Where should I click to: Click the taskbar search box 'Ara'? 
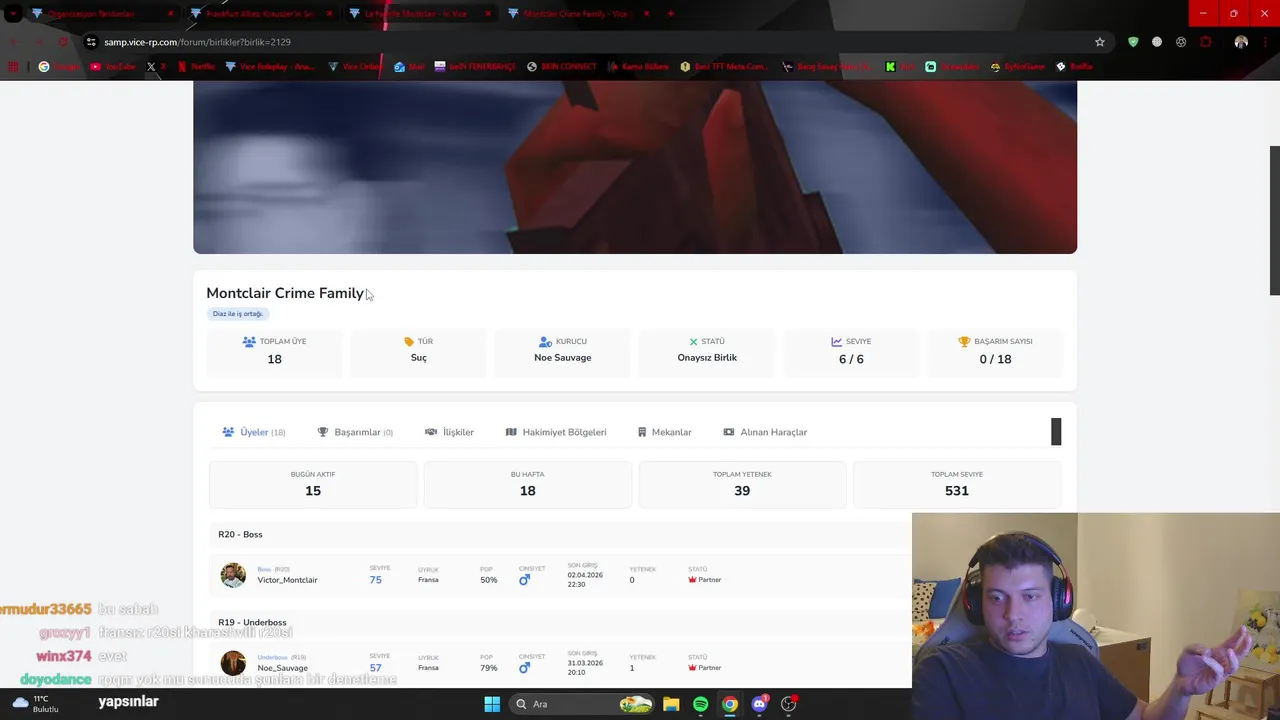pos(583,704)
